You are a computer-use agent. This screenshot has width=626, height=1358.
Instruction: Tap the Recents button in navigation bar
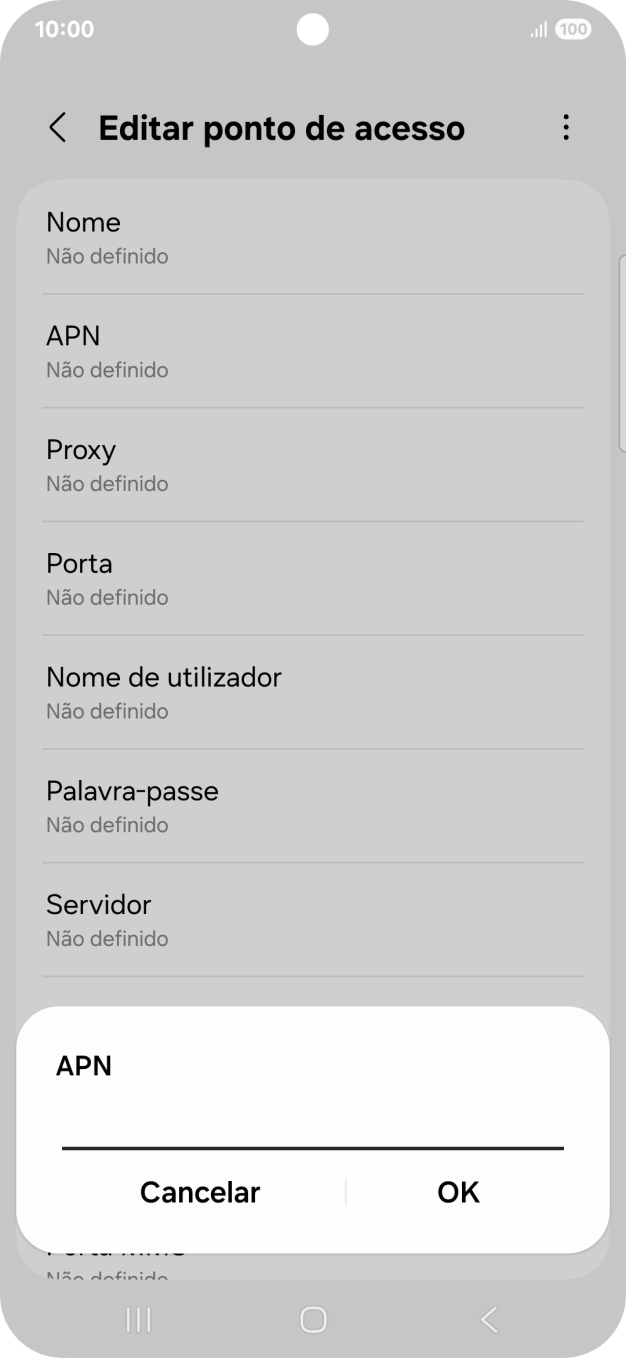(x=137, y=1320)
